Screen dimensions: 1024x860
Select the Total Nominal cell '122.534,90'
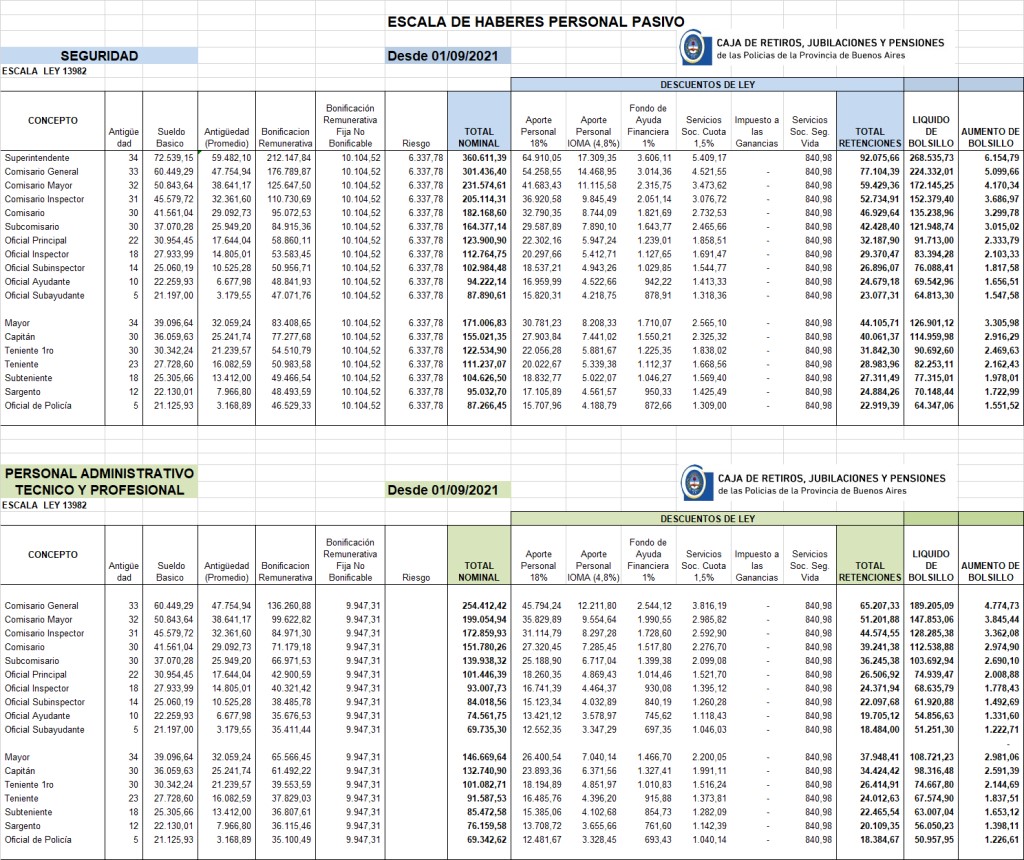point(484,351)
